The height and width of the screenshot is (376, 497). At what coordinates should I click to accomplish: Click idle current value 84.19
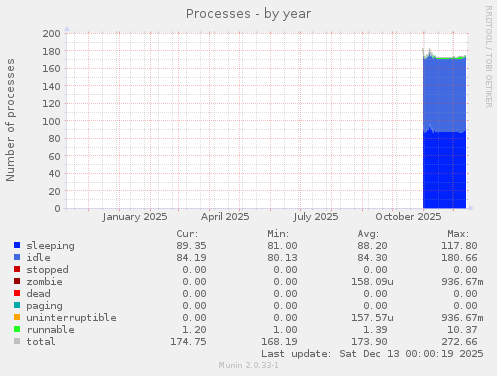(191, 258)
